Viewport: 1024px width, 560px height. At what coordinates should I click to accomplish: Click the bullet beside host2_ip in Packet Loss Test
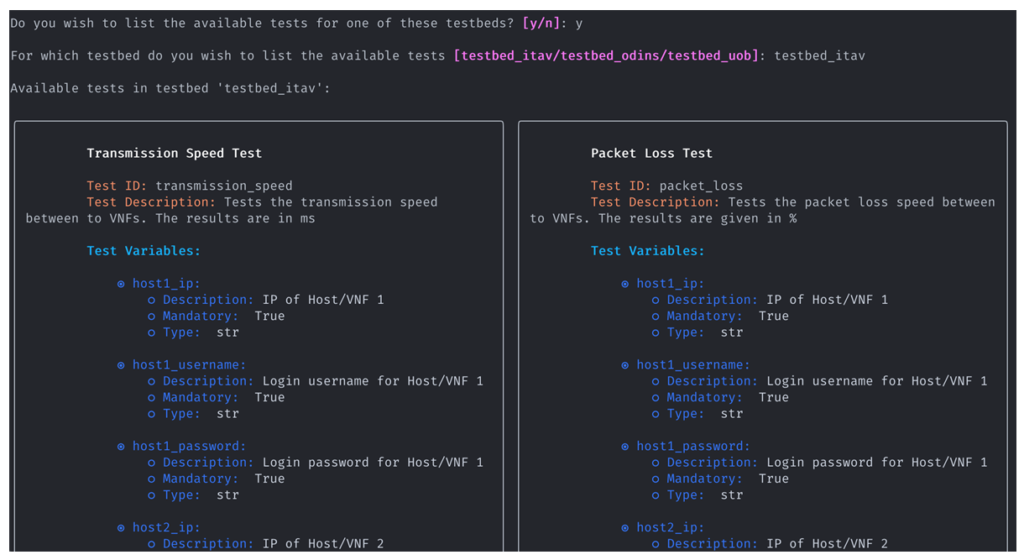[625, 528]
